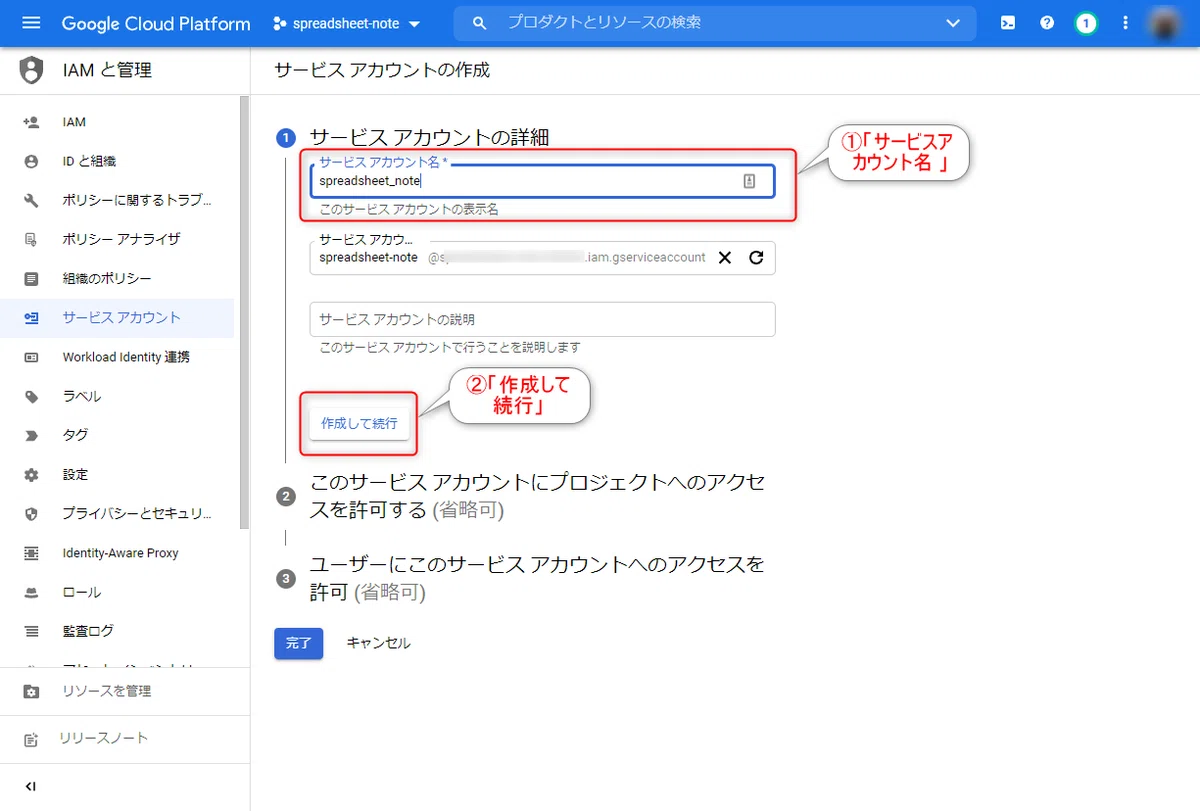This screenshot has height=811, width=1200.
Task: Click the キャンセル button
Action: click(x=378, y=643)
